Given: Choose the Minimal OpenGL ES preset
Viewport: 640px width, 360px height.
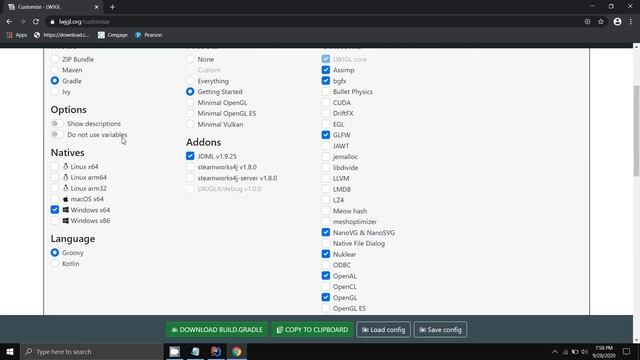Looking at the screenshot, I should click(x=190, y=113).
